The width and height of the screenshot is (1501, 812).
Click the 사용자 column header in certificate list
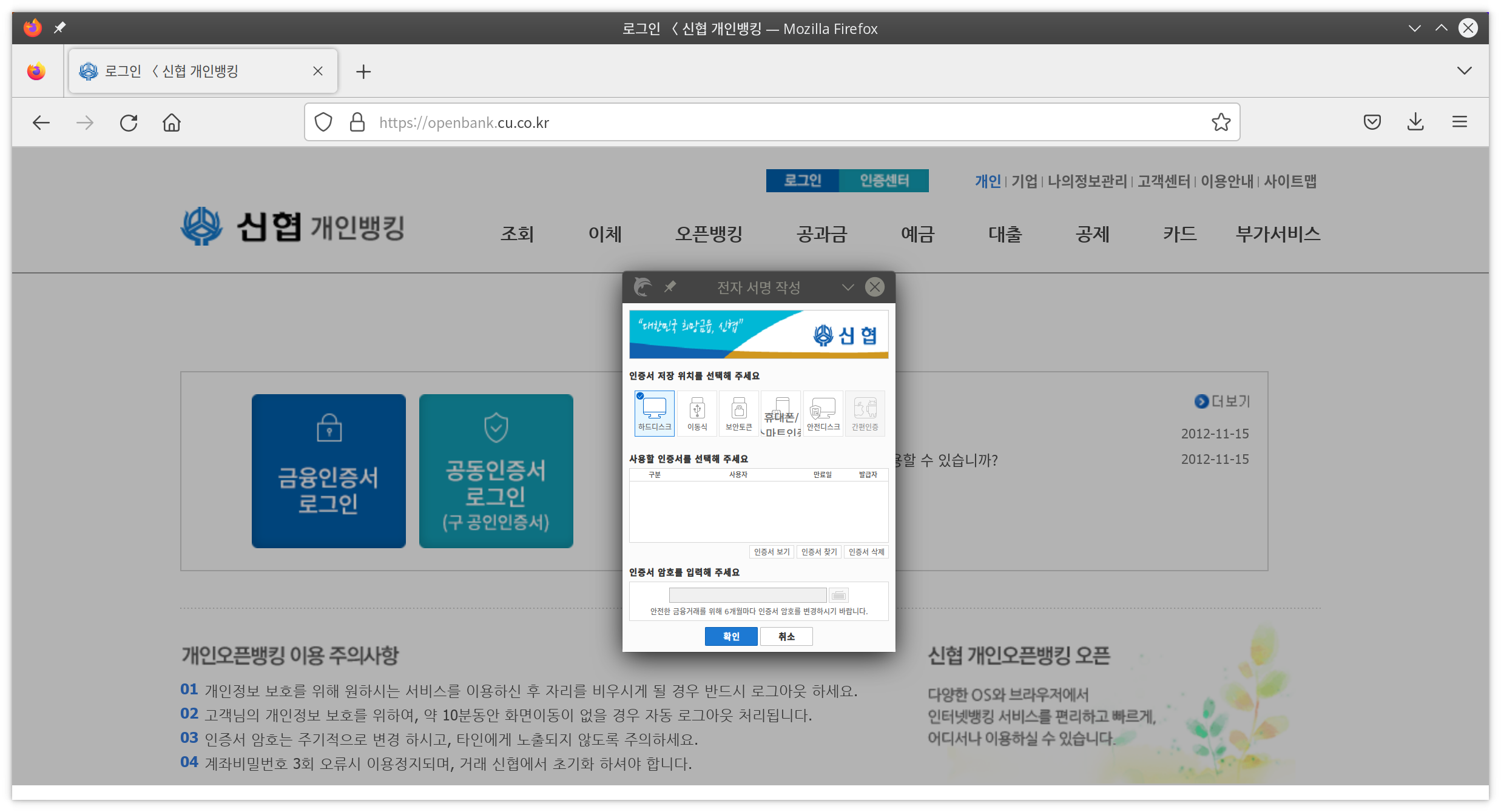tap(738, 475)
